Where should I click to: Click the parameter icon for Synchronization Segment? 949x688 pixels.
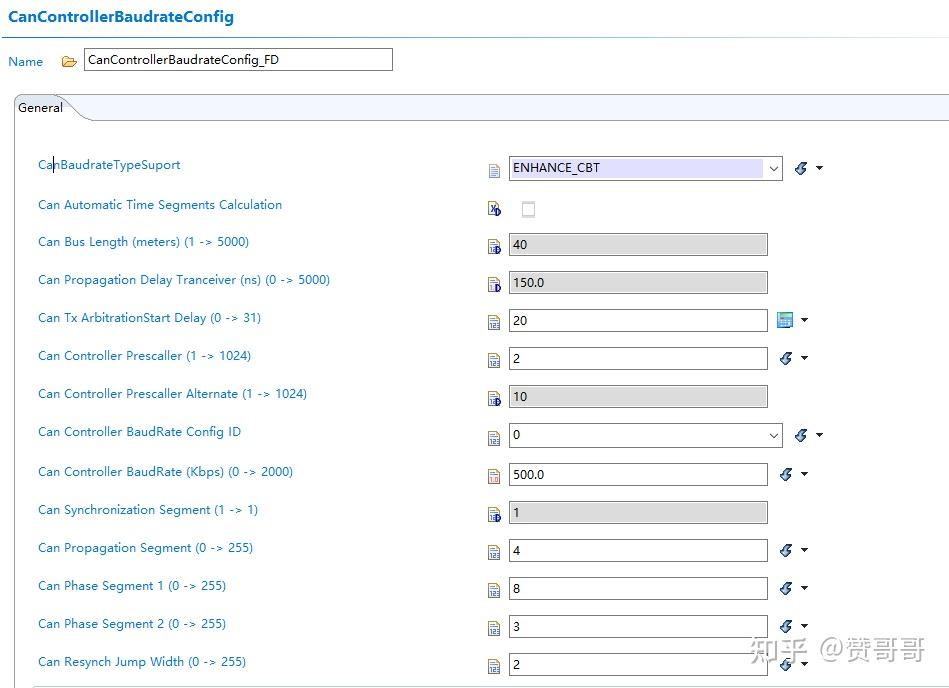(494, 514)
